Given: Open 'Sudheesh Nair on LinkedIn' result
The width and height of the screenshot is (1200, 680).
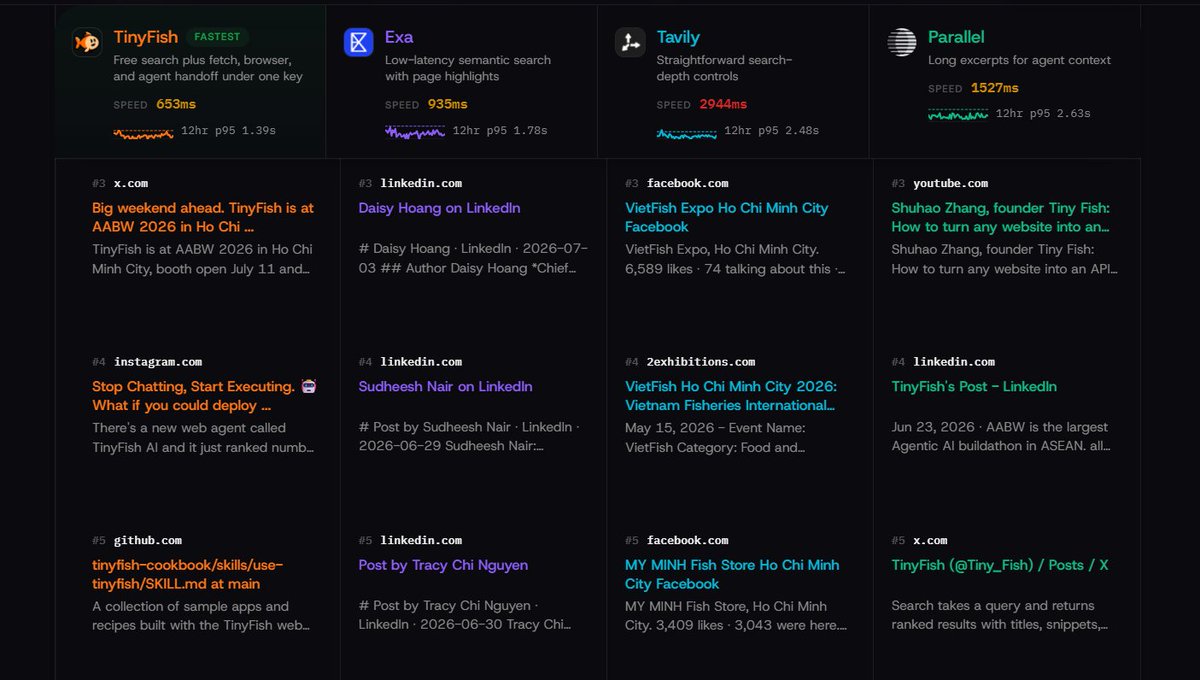Looking at the screenshot, I should click(x=445, y=386).
